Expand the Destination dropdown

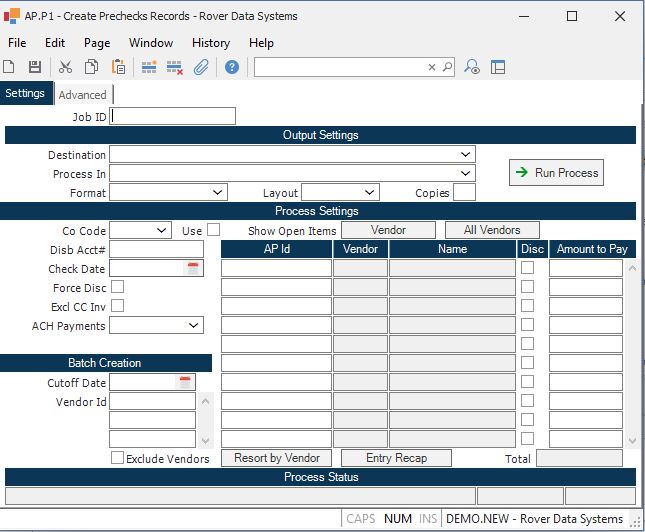(x=466, y=155)
